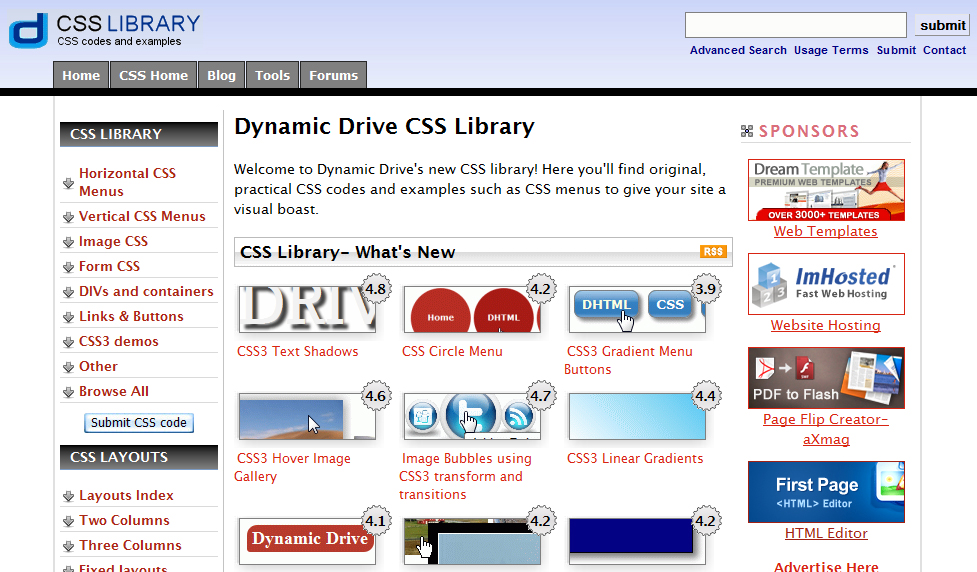Open the CSS Home tab
Image resolution: width=977 pixels, height=572 pixels.
[x=153, y=75]
